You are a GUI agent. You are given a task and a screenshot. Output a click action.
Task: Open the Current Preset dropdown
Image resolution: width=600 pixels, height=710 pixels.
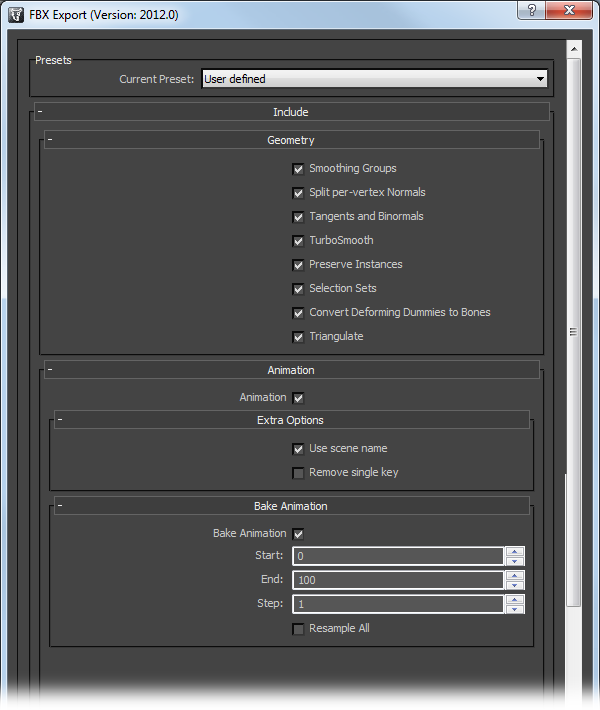(374, 79)
